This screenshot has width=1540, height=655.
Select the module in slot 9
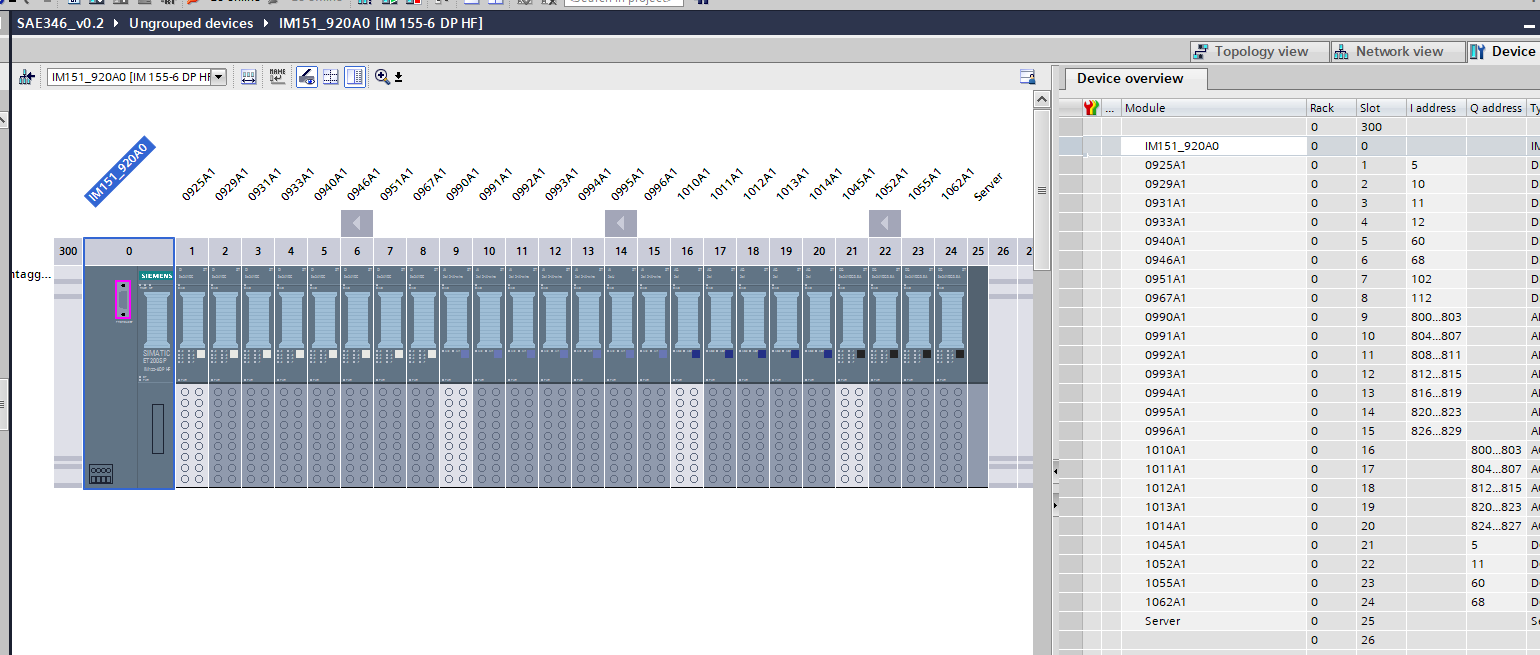(x=456, y=377)
